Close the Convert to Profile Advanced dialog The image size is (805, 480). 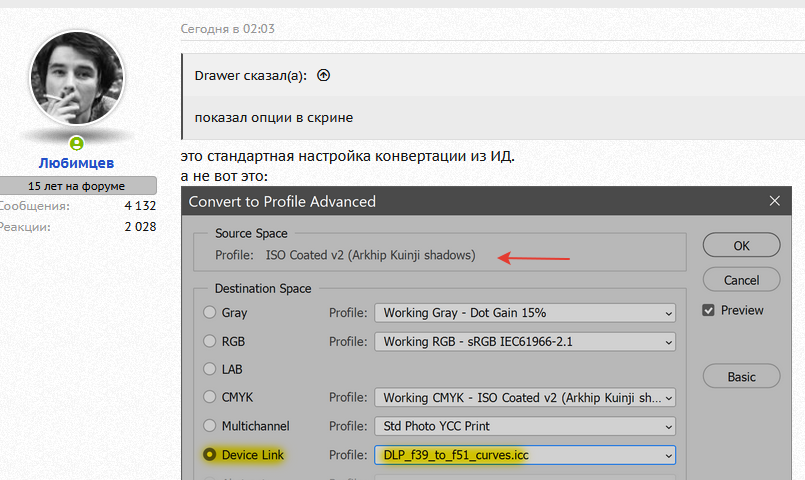click(x=775, y=201)
